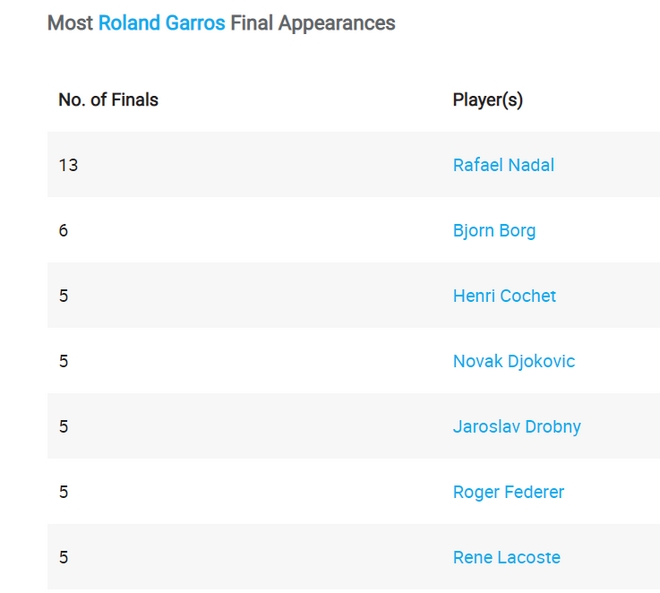This screenshot has width=660, height=593.
Task: Select the Novak Djokovic link
Action: (513, 361)
